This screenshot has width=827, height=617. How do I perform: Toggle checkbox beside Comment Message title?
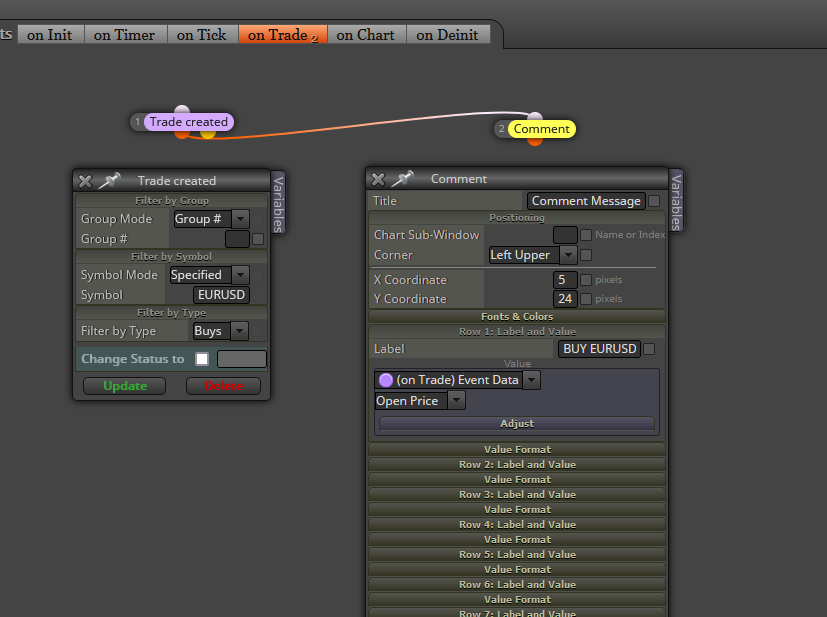654,201
